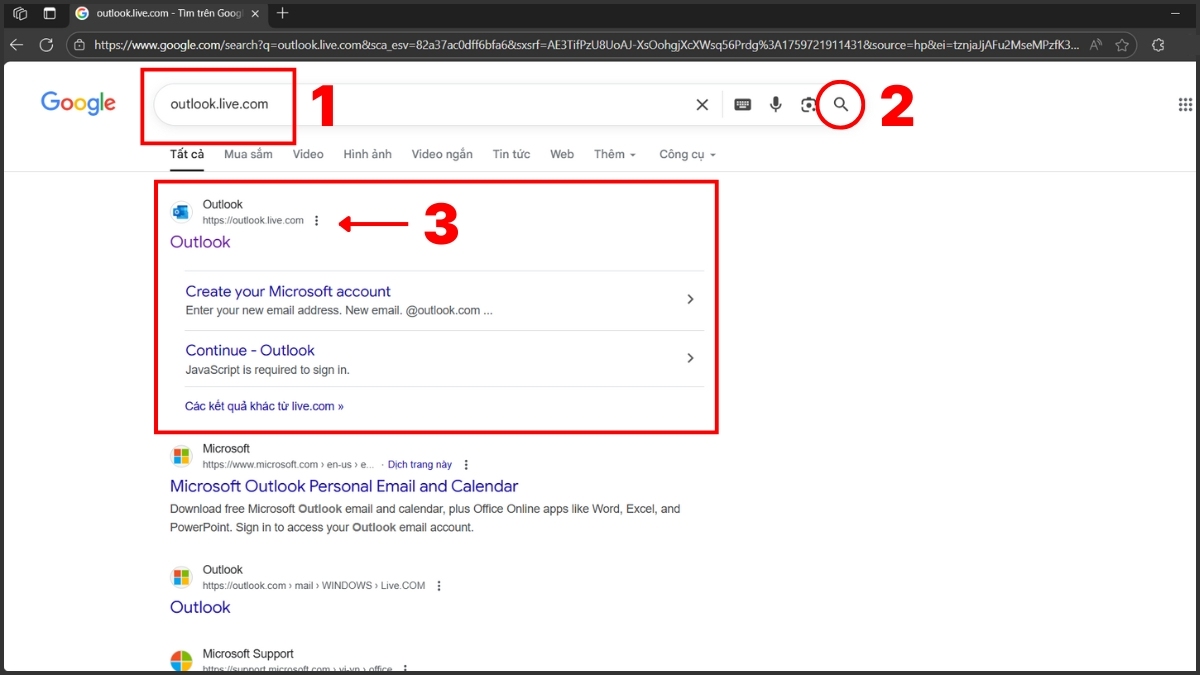
Task: Open the third result titled Outlook
Action: click(200, 607)
